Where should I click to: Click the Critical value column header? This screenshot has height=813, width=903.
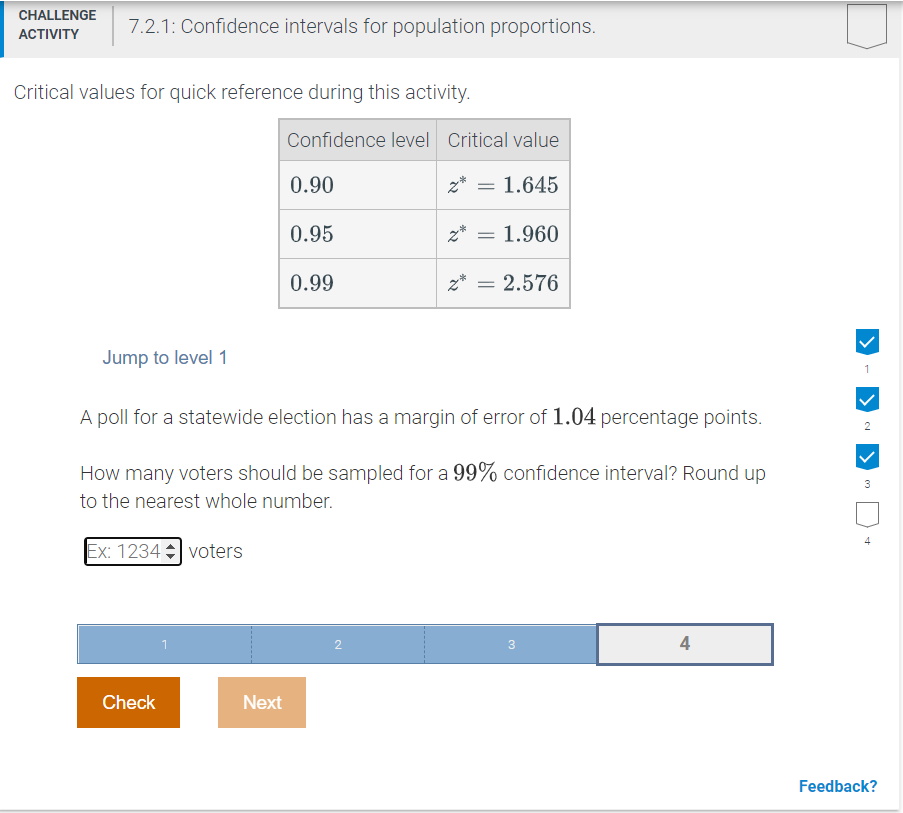[x=502, y=139]
